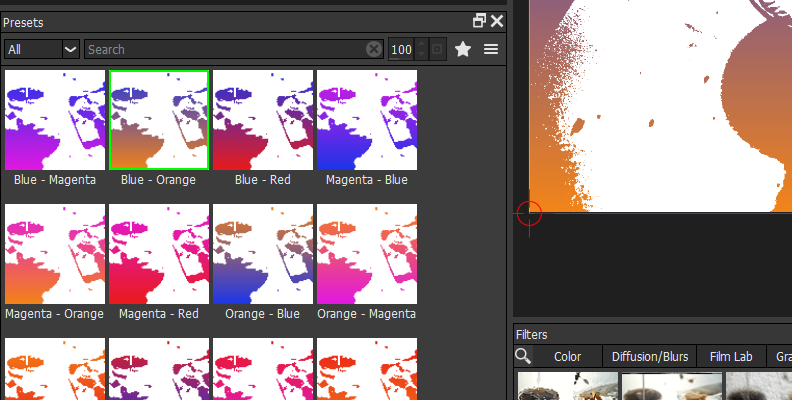This screenshot has height=400, width=792.
Task: Open the Filters search magnifier
Action: [x=523, y=356]
